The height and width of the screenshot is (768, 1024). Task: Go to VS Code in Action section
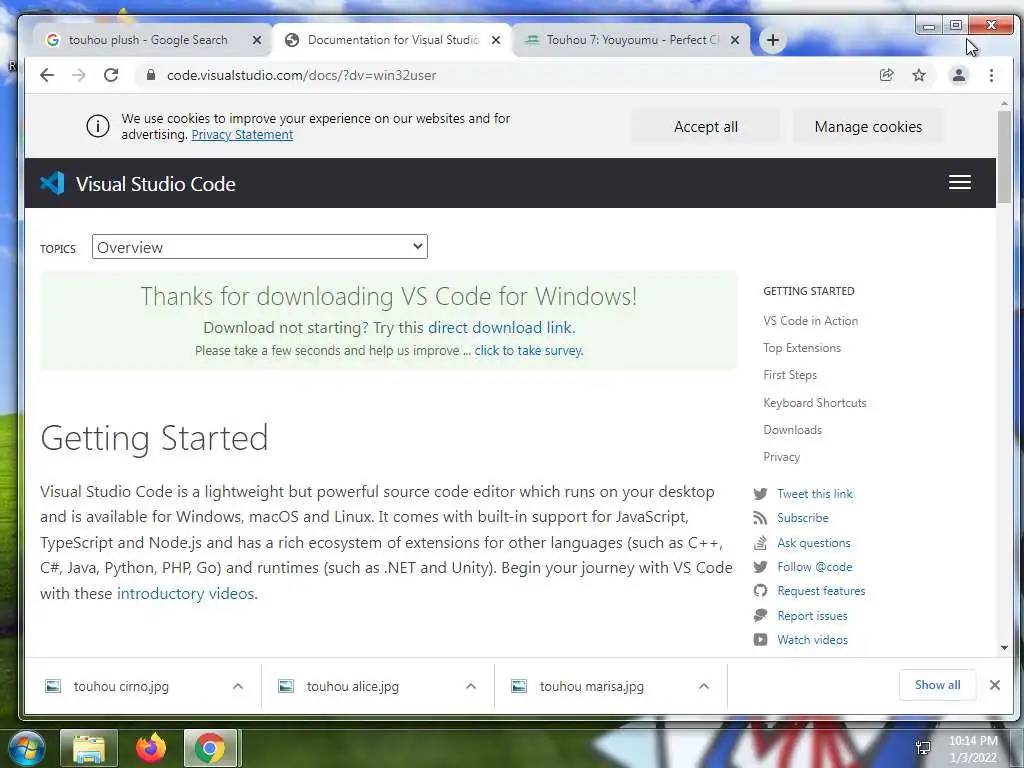click(x=810, y=321)
